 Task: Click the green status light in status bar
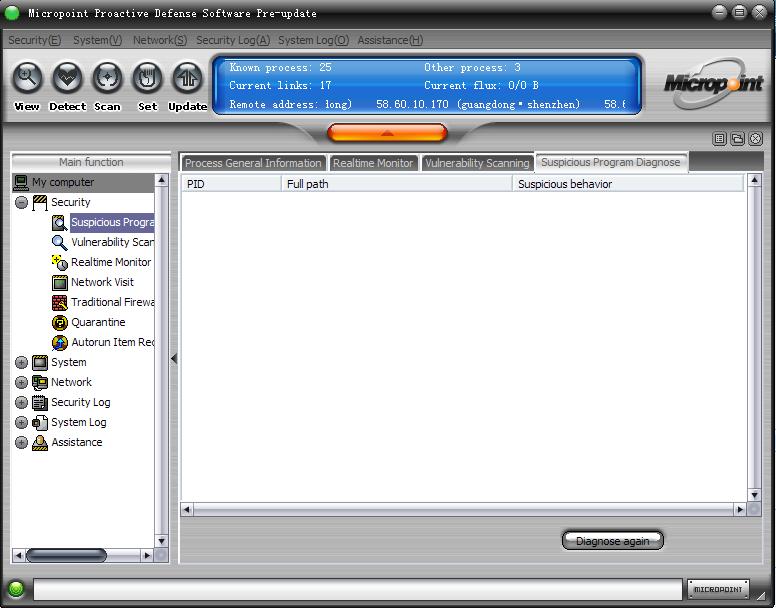click(16, 589)
